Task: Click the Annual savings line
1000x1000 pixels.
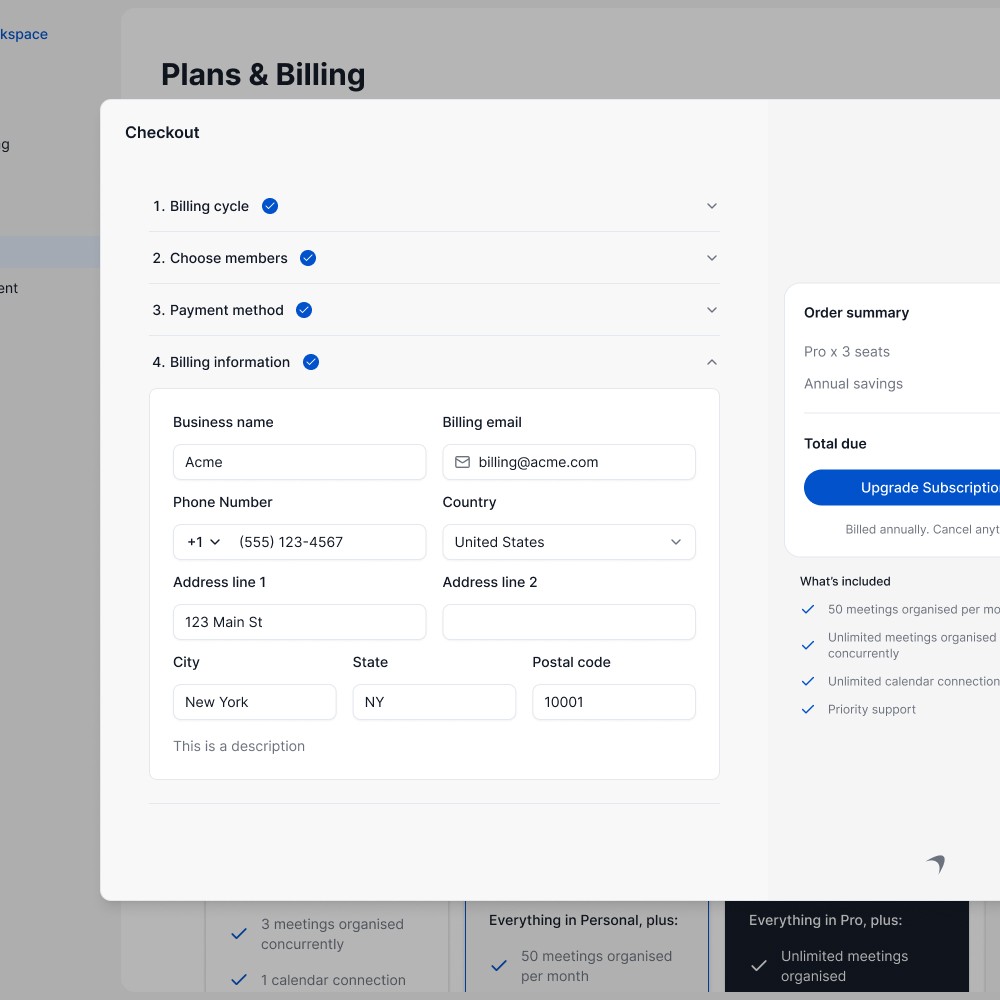Action: tap(853, 383)
